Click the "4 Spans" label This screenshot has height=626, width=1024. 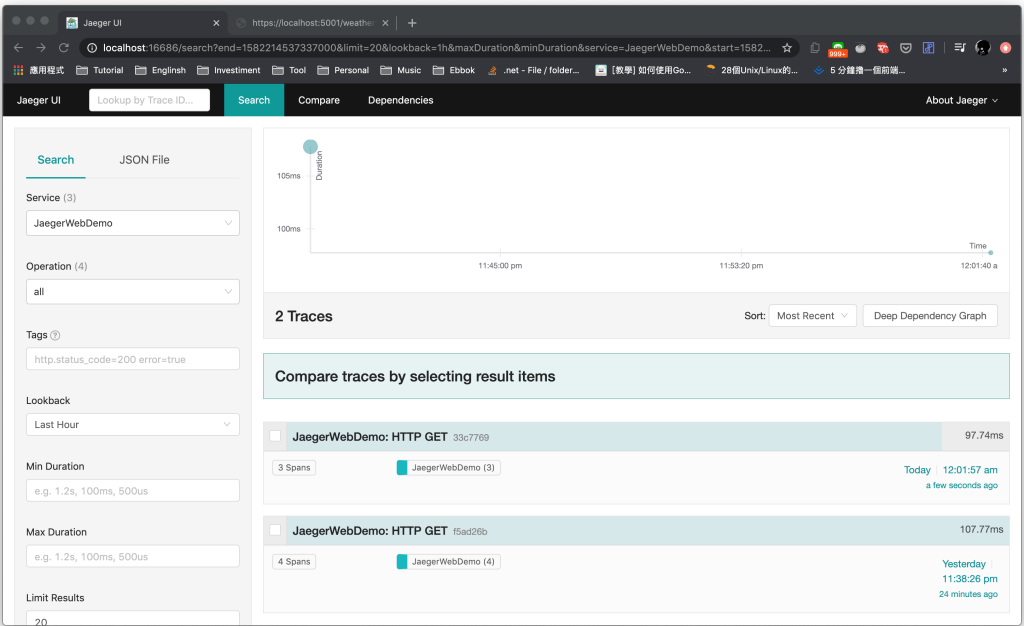[294, 561]
